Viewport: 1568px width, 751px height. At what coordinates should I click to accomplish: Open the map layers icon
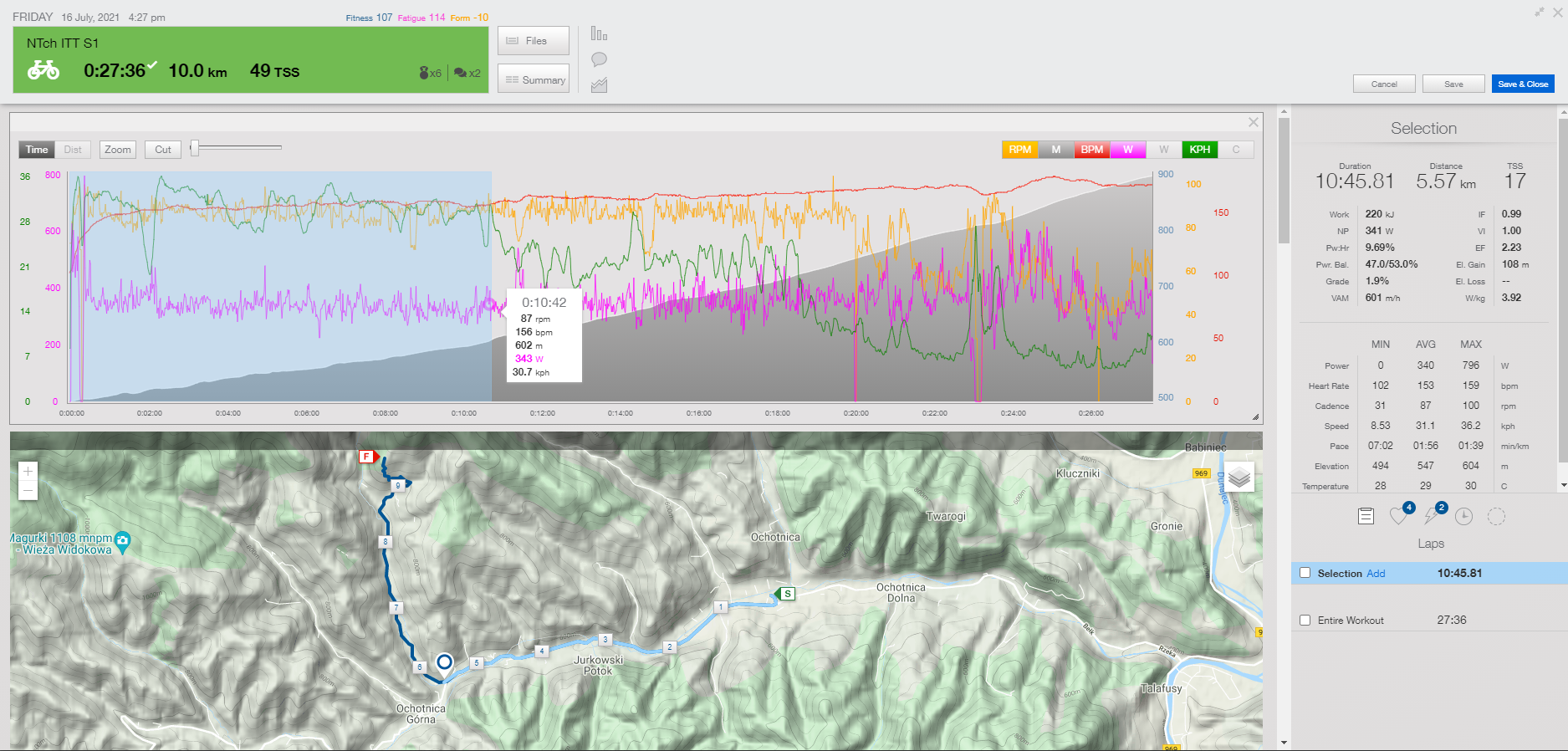[x=1239, y=478]
